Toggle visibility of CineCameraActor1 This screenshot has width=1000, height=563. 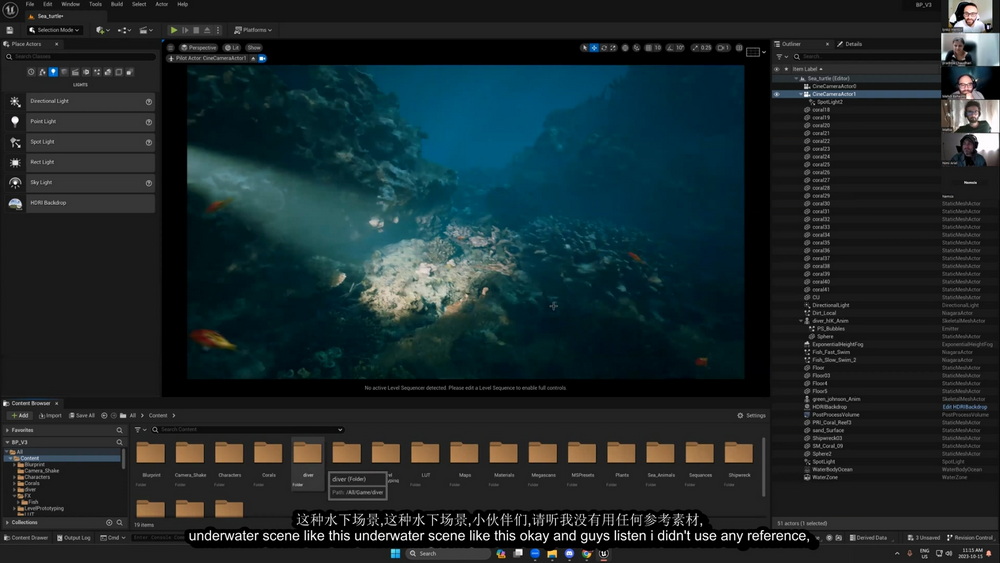777,94
